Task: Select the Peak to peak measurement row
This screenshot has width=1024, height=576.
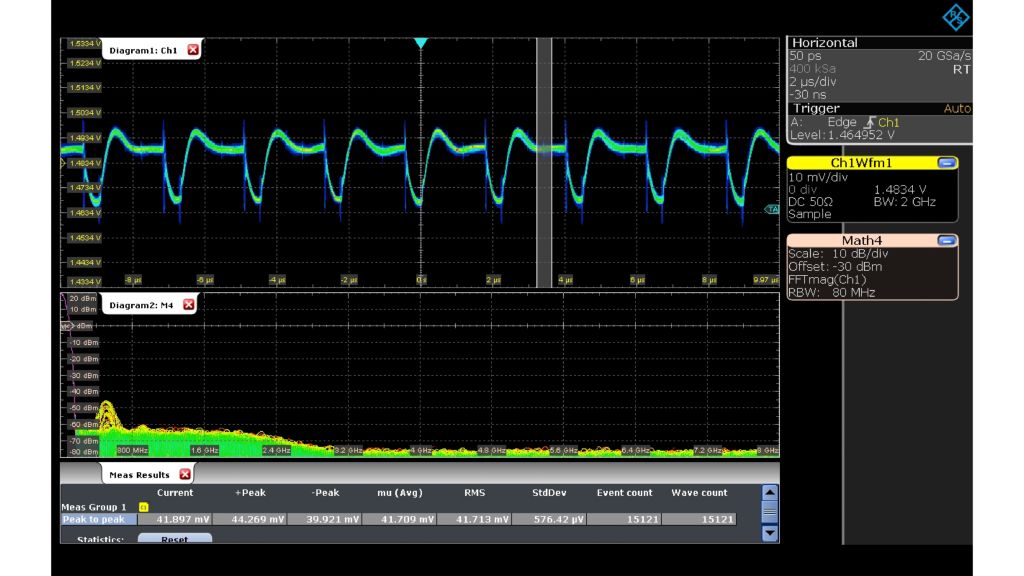Action: click(x=96, y=519)
